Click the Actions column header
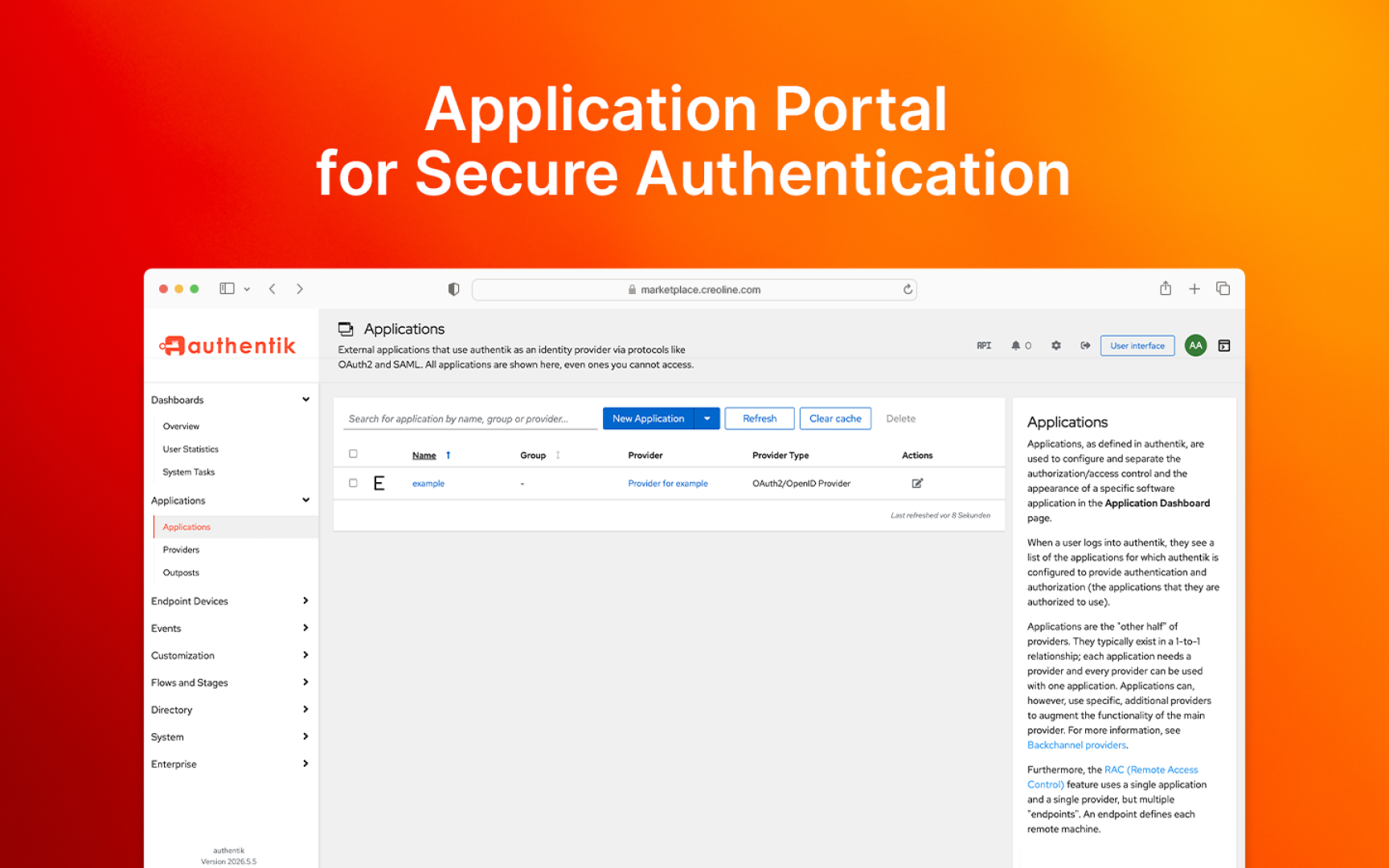This screenshot has height=868, width=1389. click(917, 455)
